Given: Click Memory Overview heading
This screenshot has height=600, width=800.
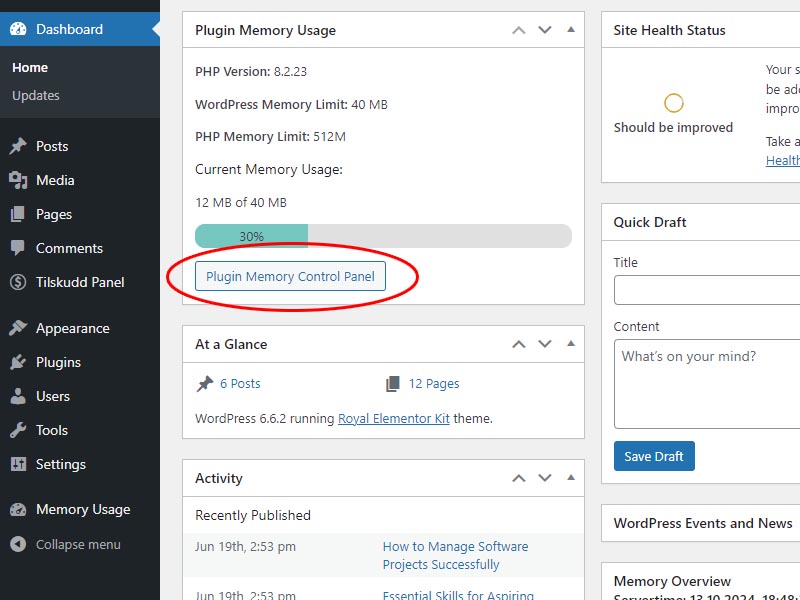Looking at the screenshot, I should 672,581.
